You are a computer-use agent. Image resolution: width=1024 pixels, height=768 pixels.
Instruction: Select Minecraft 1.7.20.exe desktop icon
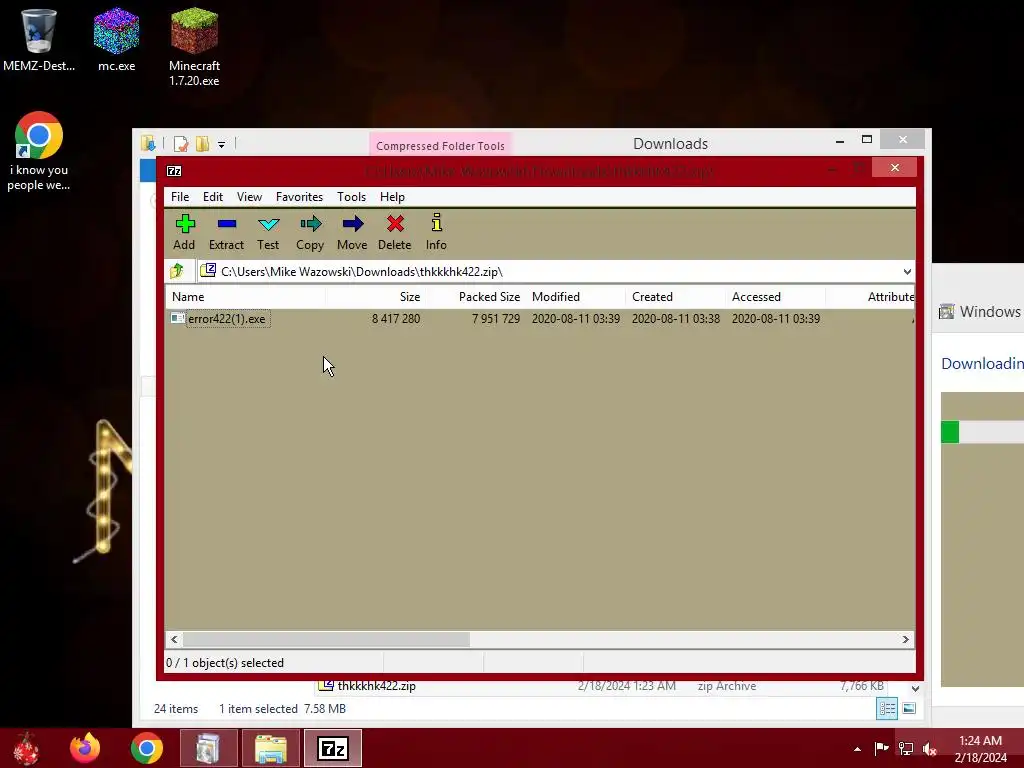(194, 47)
